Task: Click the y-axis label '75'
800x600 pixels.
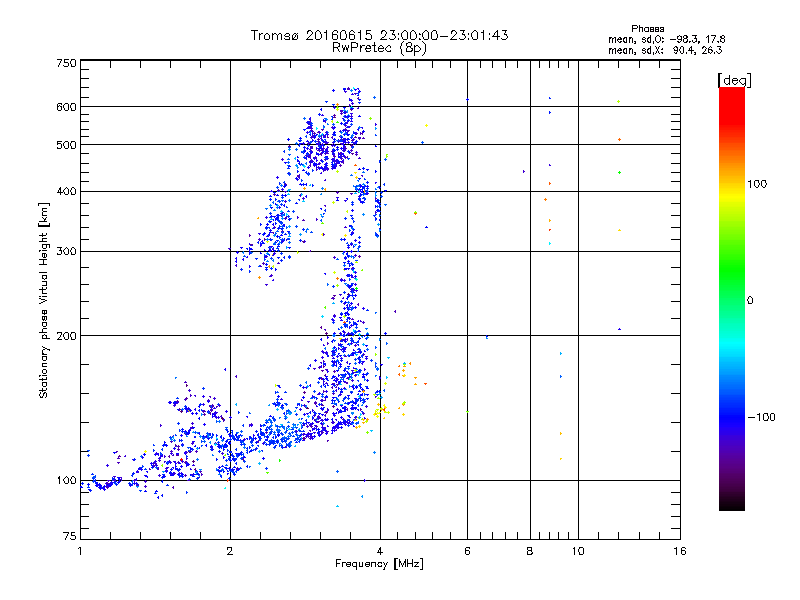Action: (x=70, y=536)
